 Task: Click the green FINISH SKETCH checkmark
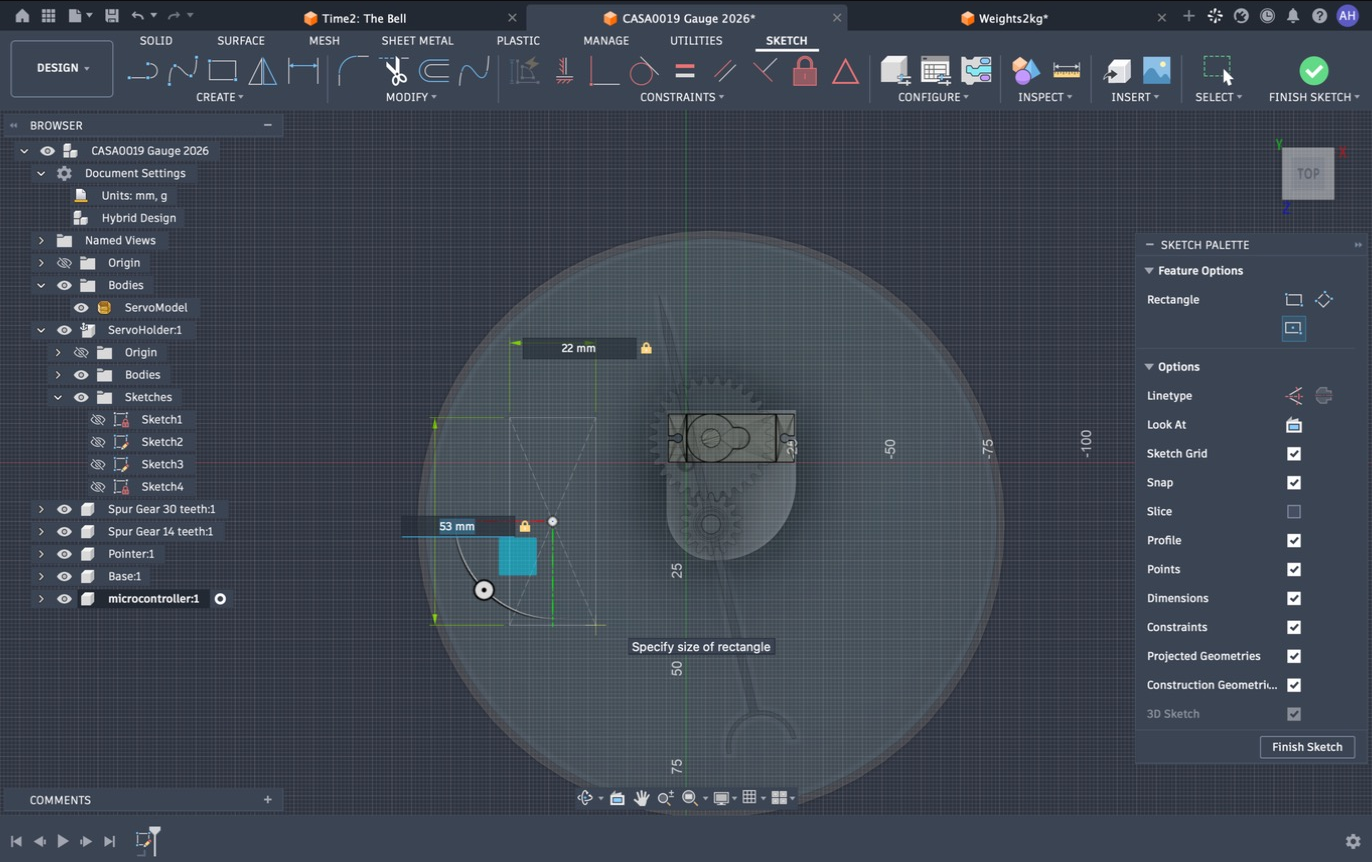[1313, 70]
